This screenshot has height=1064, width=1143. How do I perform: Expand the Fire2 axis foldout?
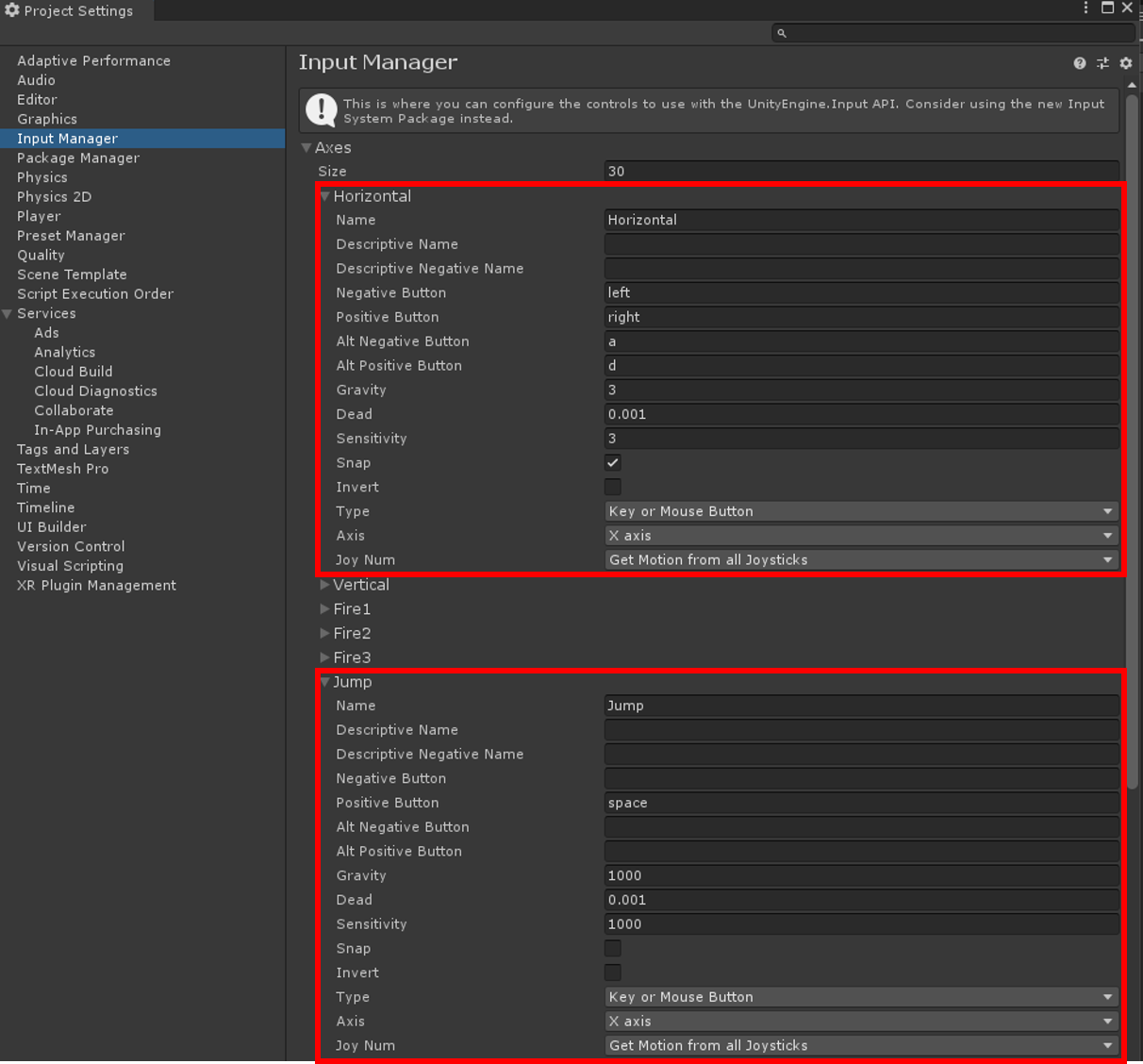point(324,633)
